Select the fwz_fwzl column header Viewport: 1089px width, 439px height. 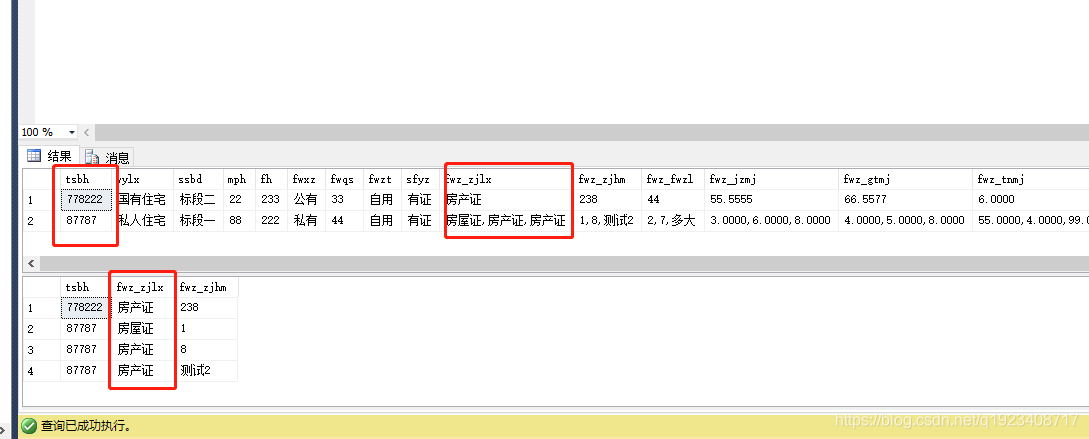coord(672,179)
